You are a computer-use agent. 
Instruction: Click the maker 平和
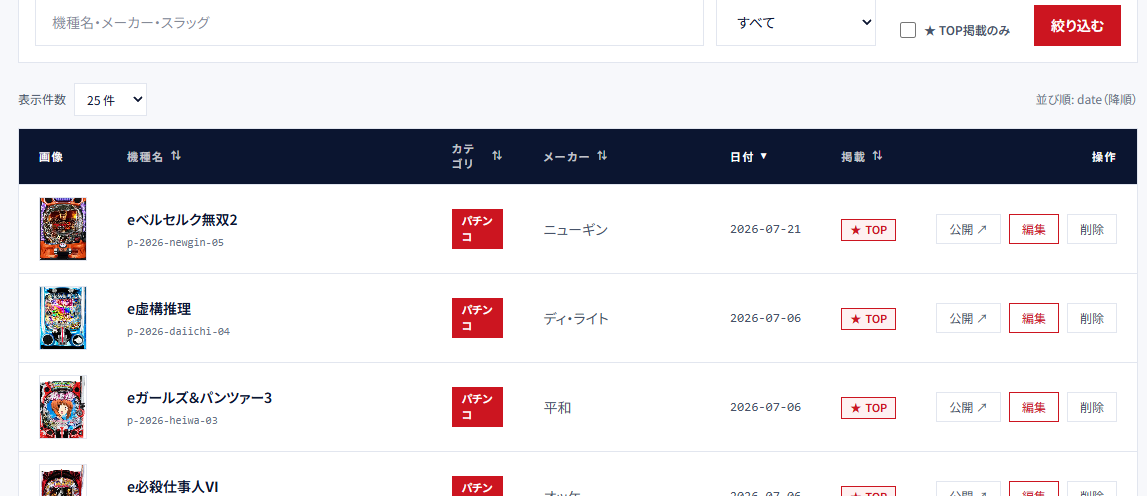pyautogui.click(x=557, y=408)
